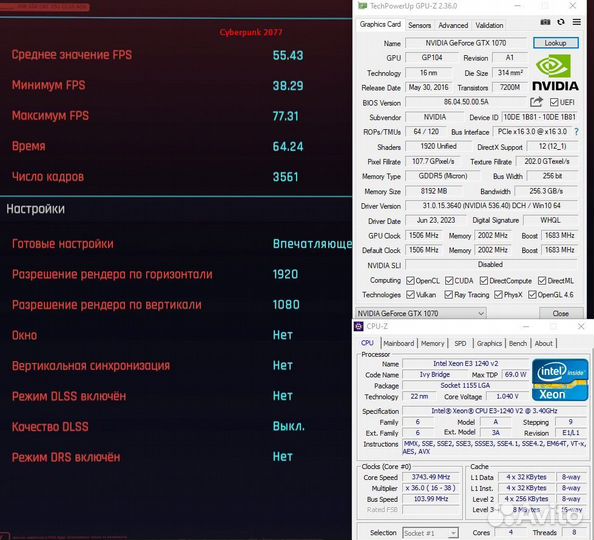Viewport: 594px width, 540px height.
Task: Toggle the OpenGL 4.6 checkbox
Action: (532, 295)
